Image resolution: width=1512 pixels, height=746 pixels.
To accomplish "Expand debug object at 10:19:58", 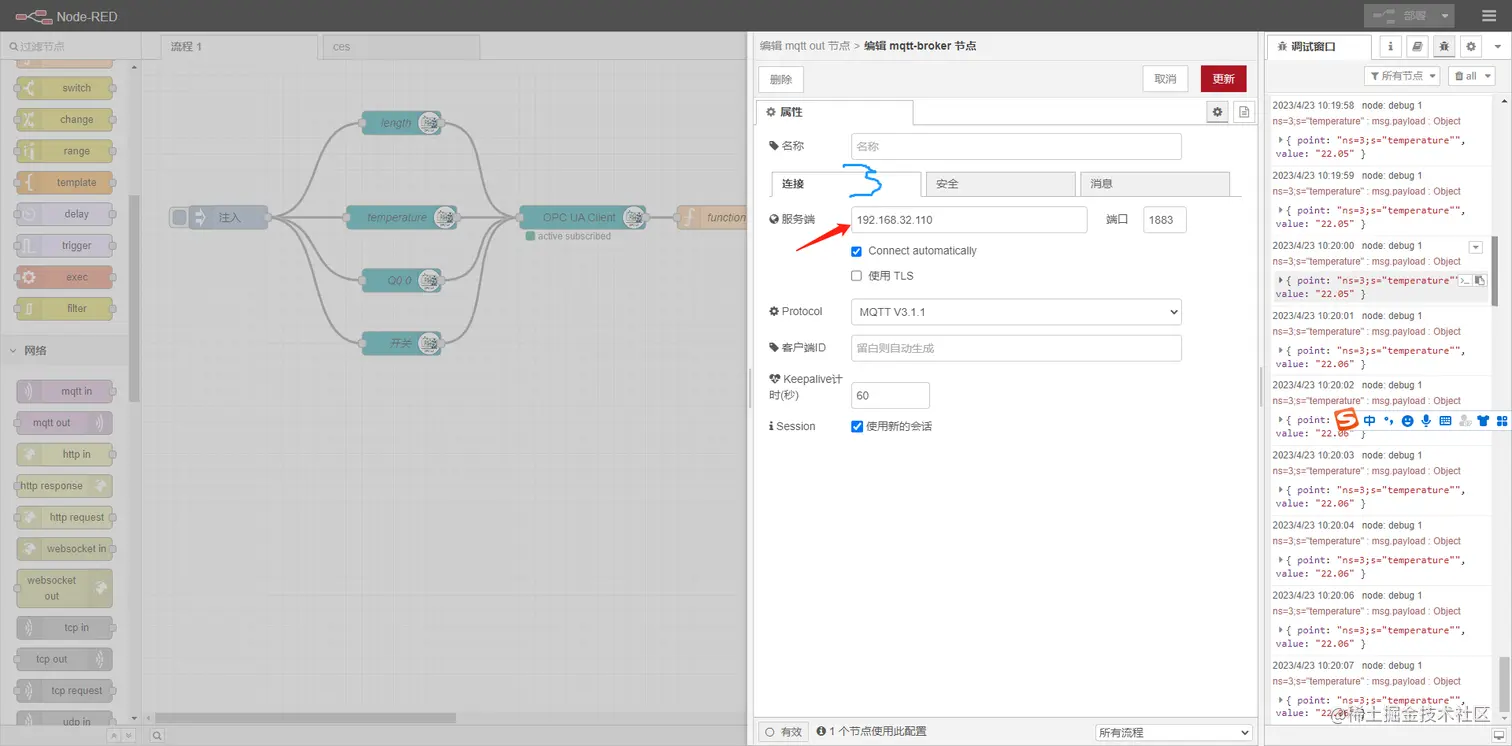I will (x=1281, y=140).
